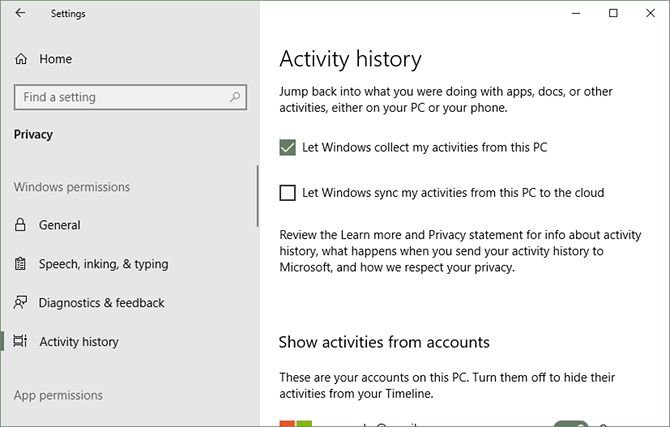Open the General privacy page
Image resolution: width=670 pixels, height=427 pixels.
[60, 225]
